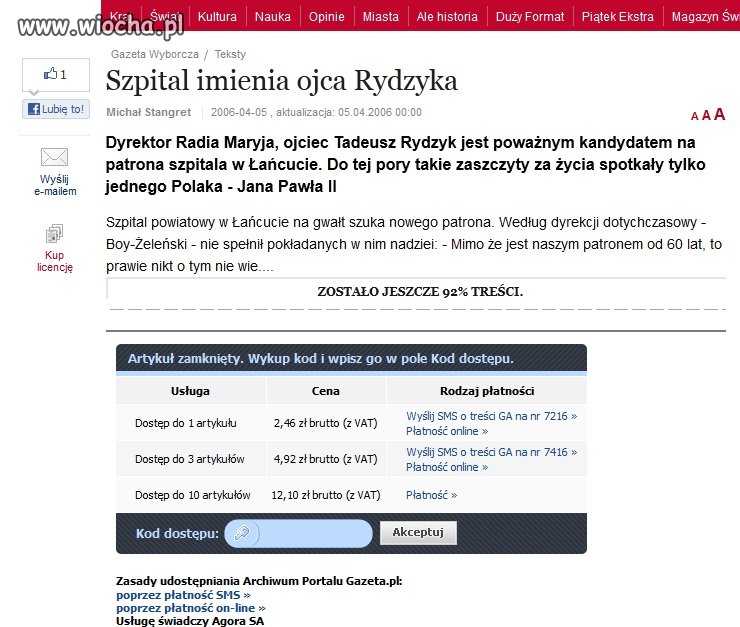Viewport: 740px width, 627px height.
Task: Click the Facebook 'Lubię to!' button
Action: (x=56, y=109)
